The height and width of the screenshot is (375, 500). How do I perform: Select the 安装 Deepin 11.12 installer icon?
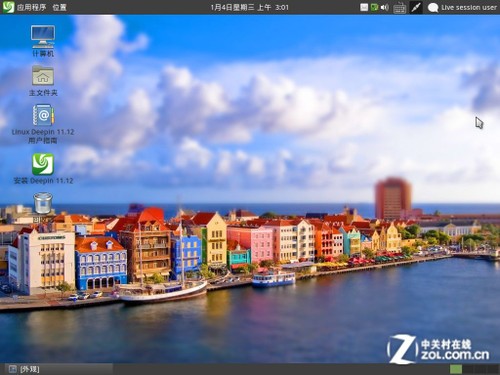[43, 169]
